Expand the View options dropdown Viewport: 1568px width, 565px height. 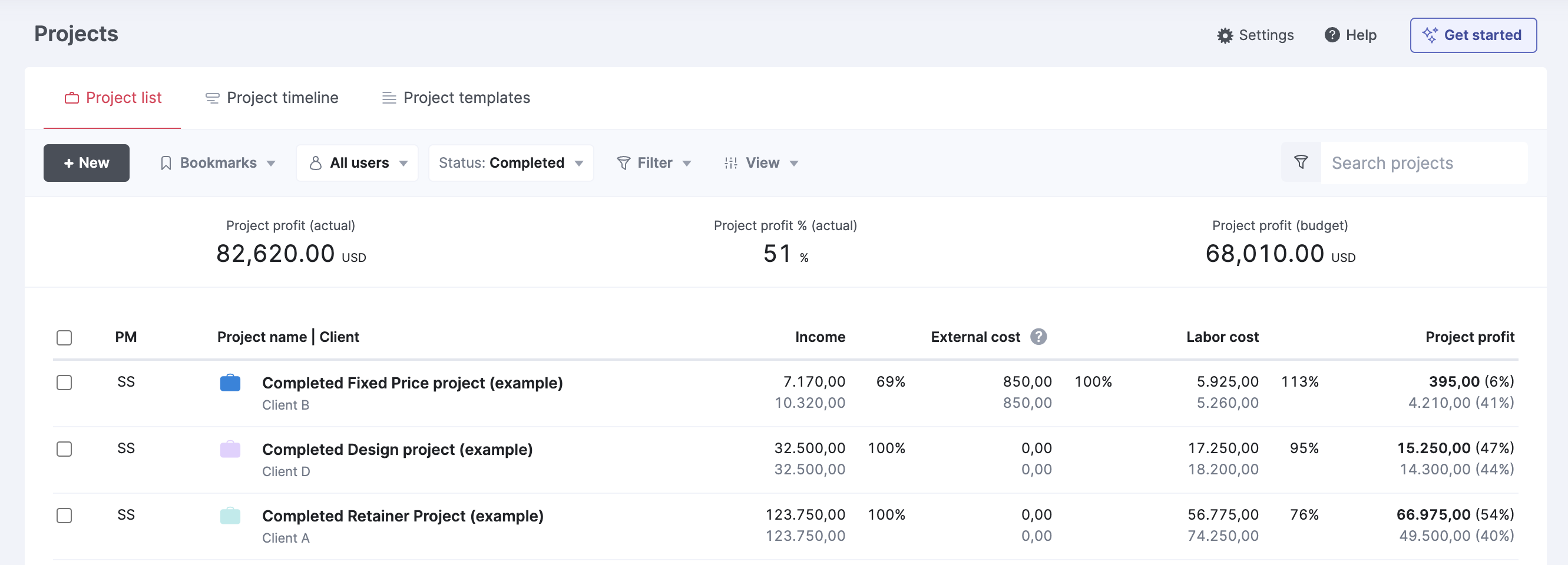pyautogui.click(x=761, y=163)
